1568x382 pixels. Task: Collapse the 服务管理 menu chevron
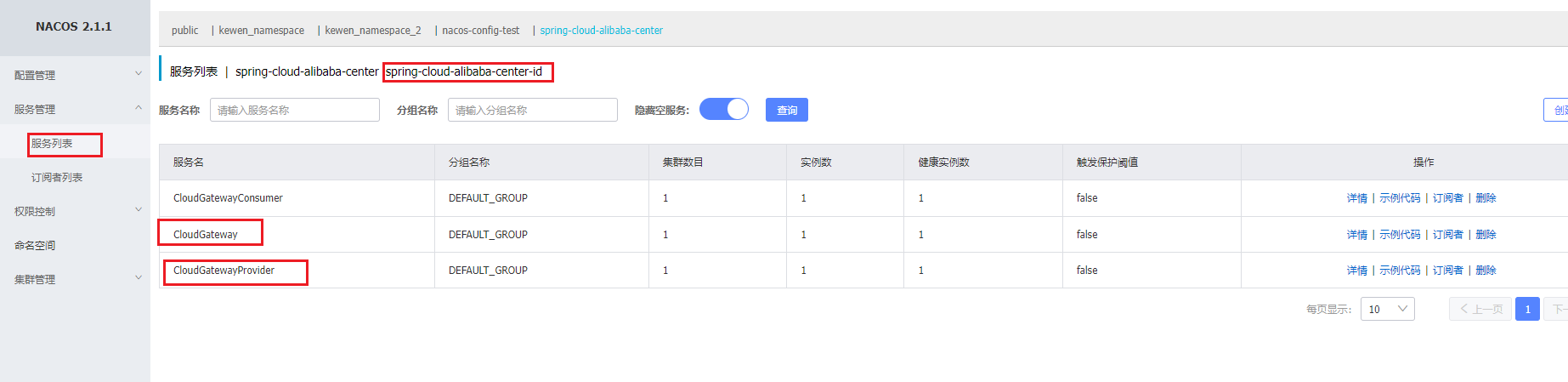pyautogui.click(x=139, y=108)
